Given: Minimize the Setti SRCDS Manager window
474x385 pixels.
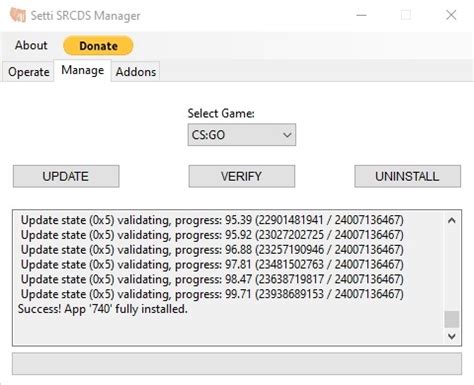Looking at the screenshot, I should (361, 15).
